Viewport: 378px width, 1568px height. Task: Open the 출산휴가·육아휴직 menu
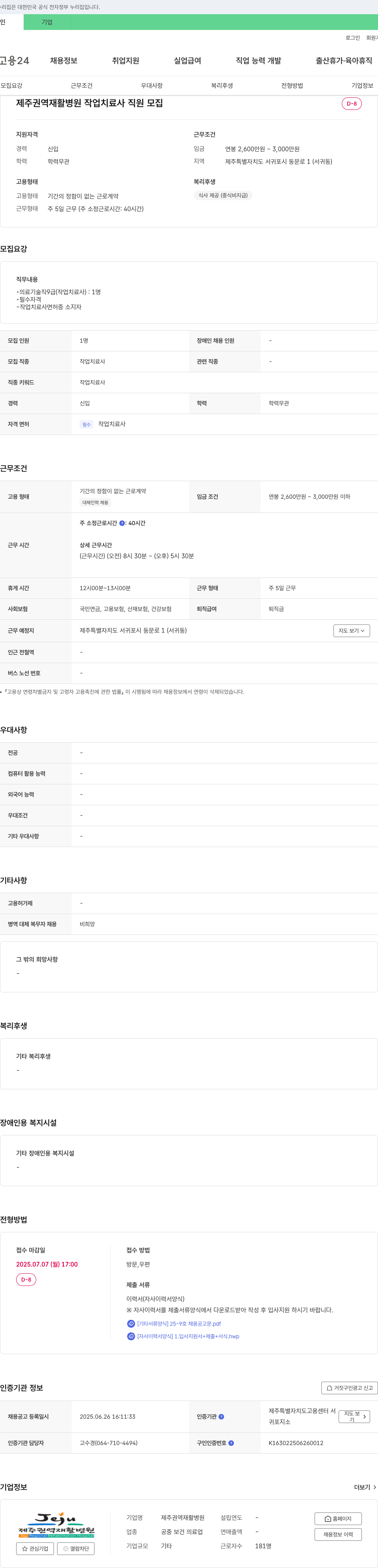[x=344, y=60]
